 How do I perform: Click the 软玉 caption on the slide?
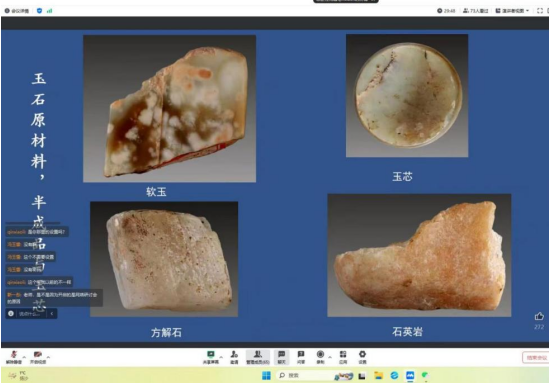pyautogui.click(x=157, y=192)
